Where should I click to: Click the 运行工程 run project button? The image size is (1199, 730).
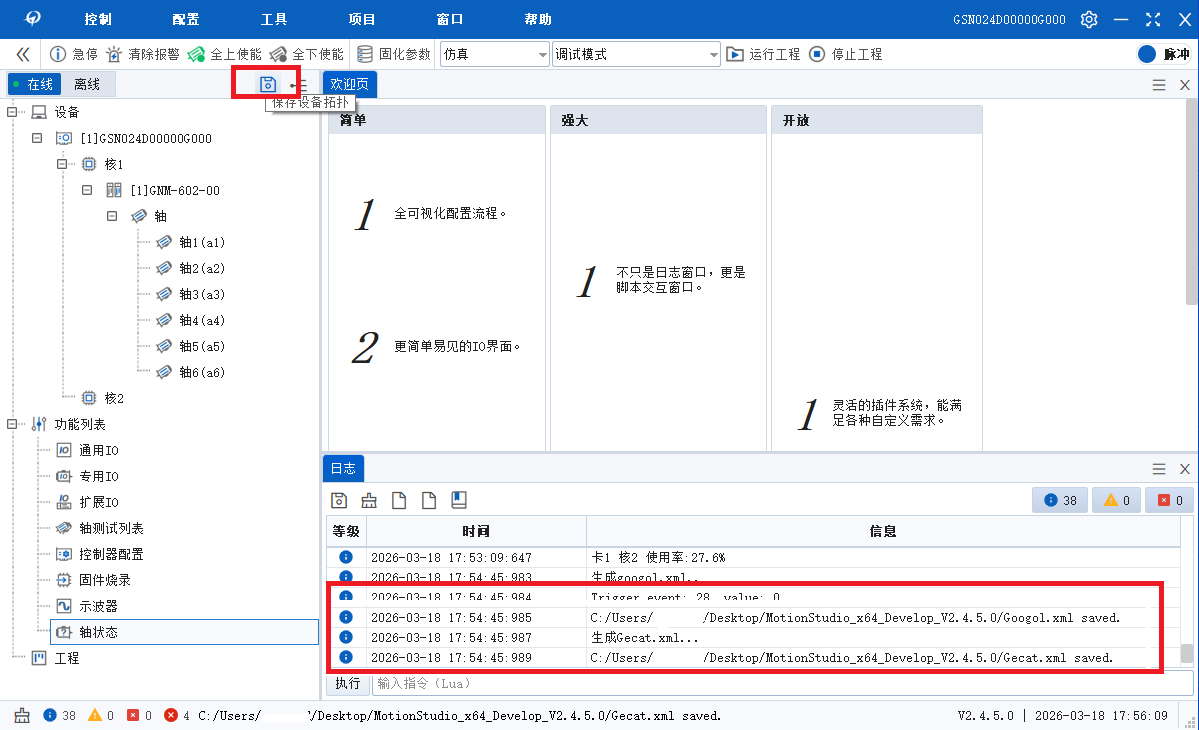[x=763, y=54]
